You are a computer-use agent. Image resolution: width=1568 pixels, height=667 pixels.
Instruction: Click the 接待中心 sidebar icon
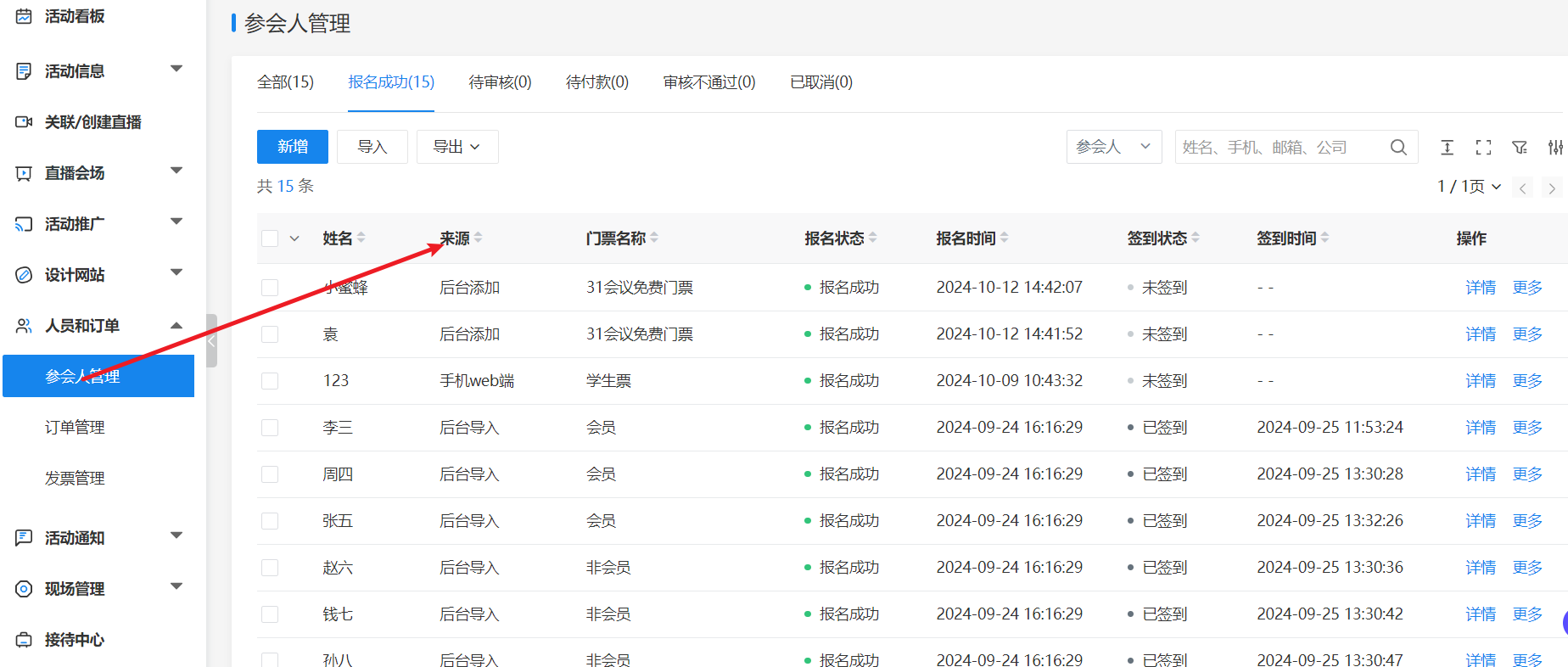point(24,640)
